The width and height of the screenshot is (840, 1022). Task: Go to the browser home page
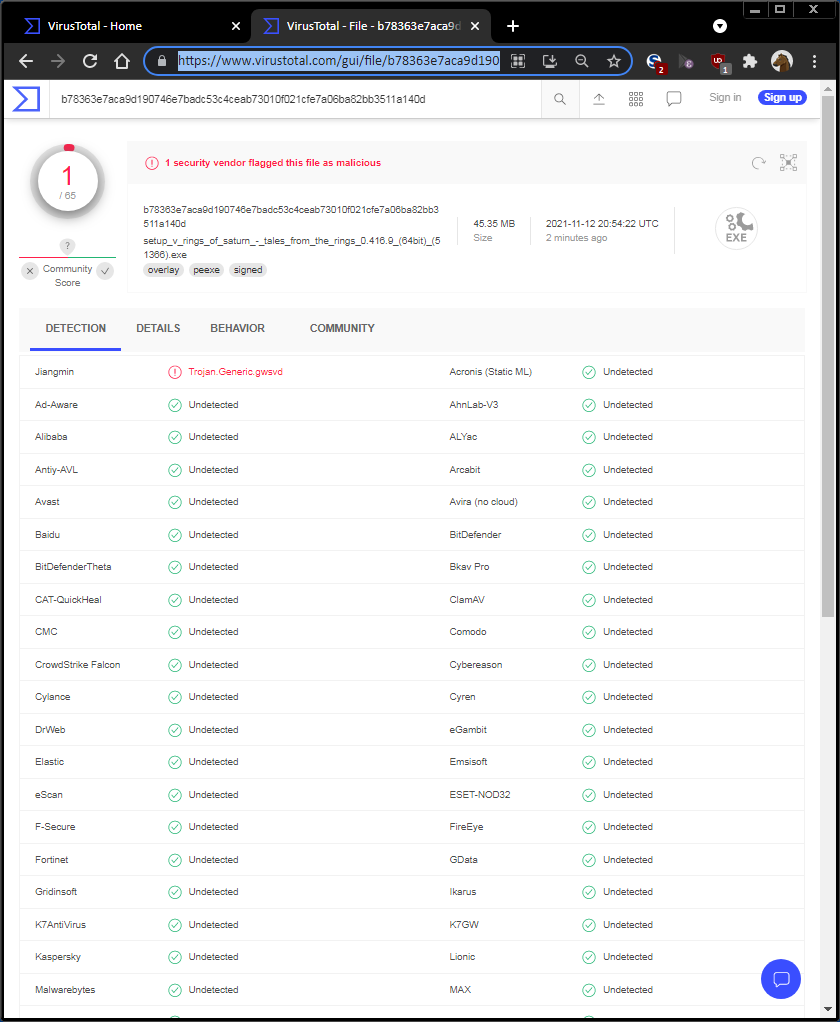pos(122,61)
